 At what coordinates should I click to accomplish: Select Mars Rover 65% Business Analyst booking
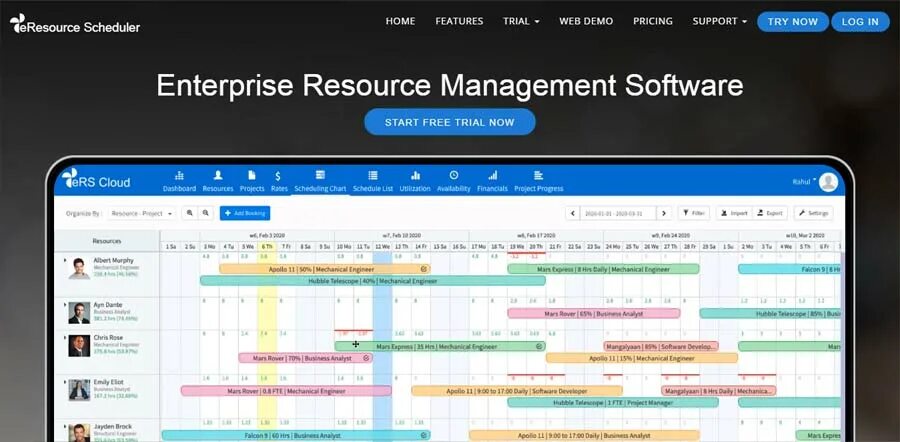click(593, 313)
